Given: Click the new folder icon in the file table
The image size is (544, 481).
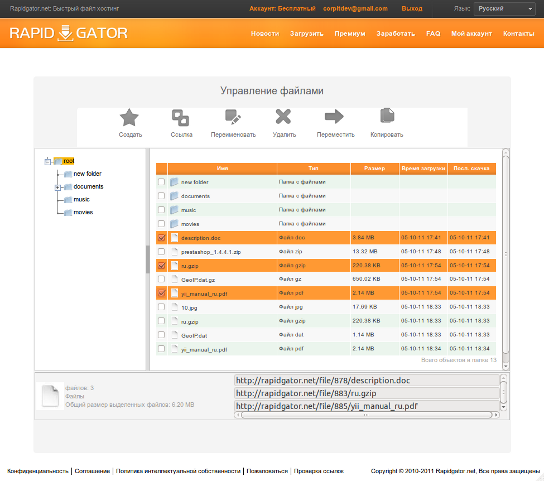Looking at the screenshot, I should (174, 182).
